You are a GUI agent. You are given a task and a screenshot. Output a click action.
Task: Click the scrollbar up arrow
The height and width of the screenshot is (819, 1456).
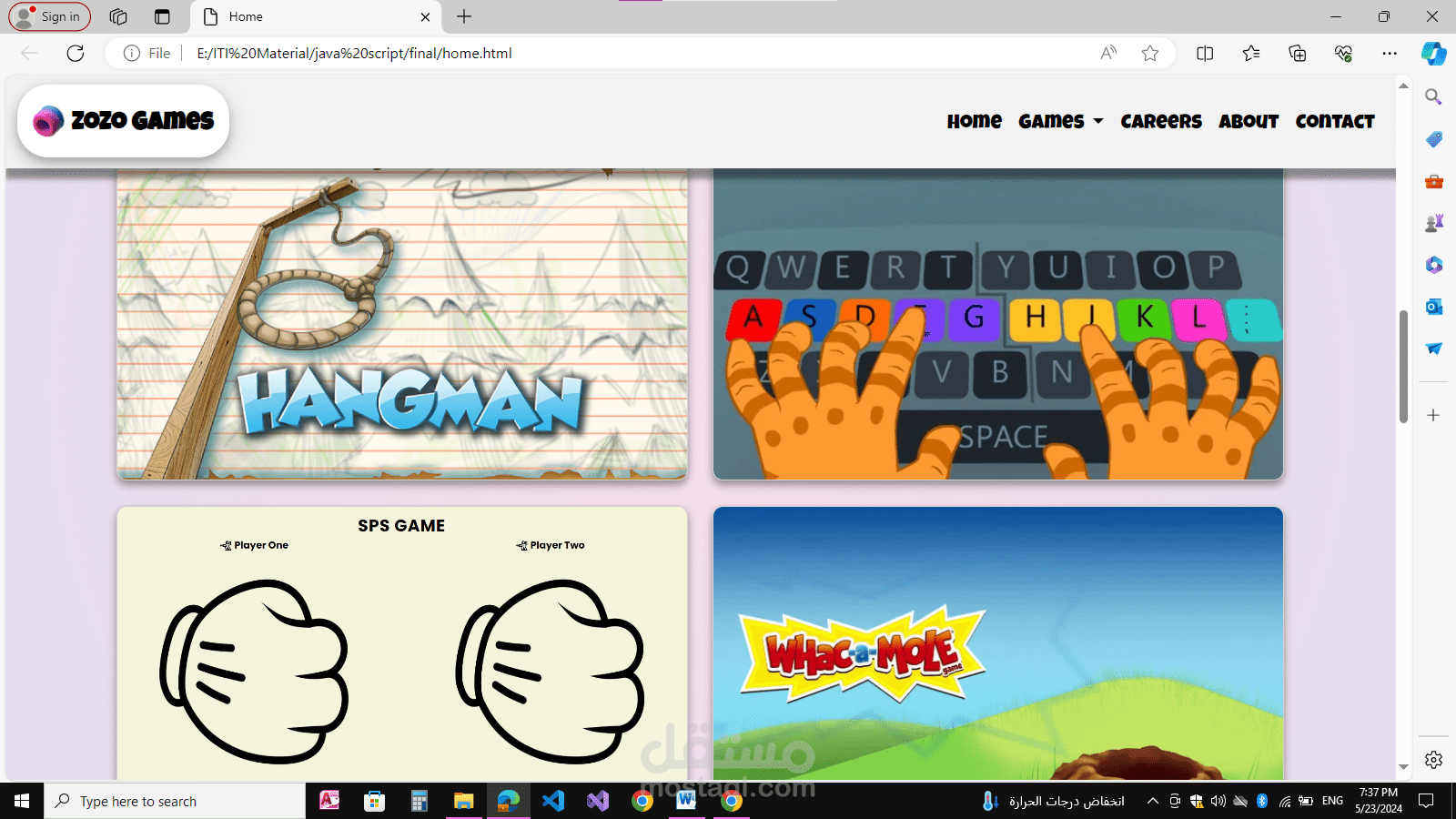1403,86
